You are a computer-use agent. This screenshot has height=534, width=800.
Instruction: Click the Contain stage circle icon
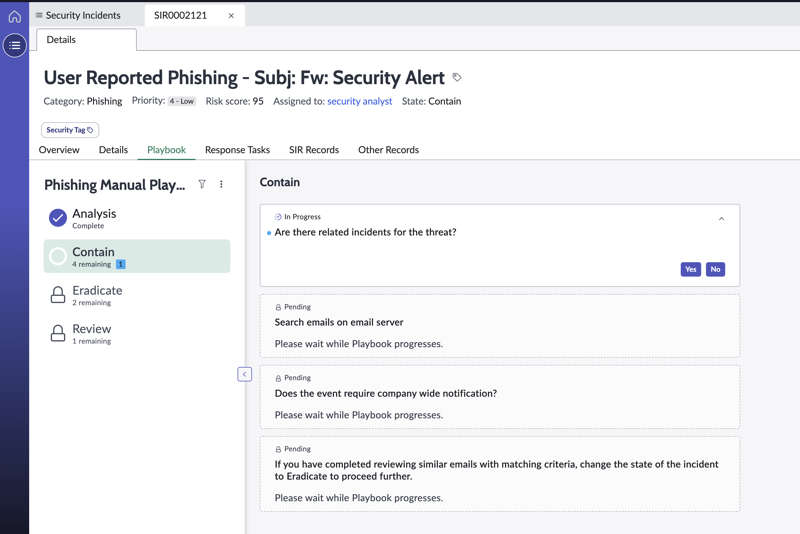[x=58, y=256]
